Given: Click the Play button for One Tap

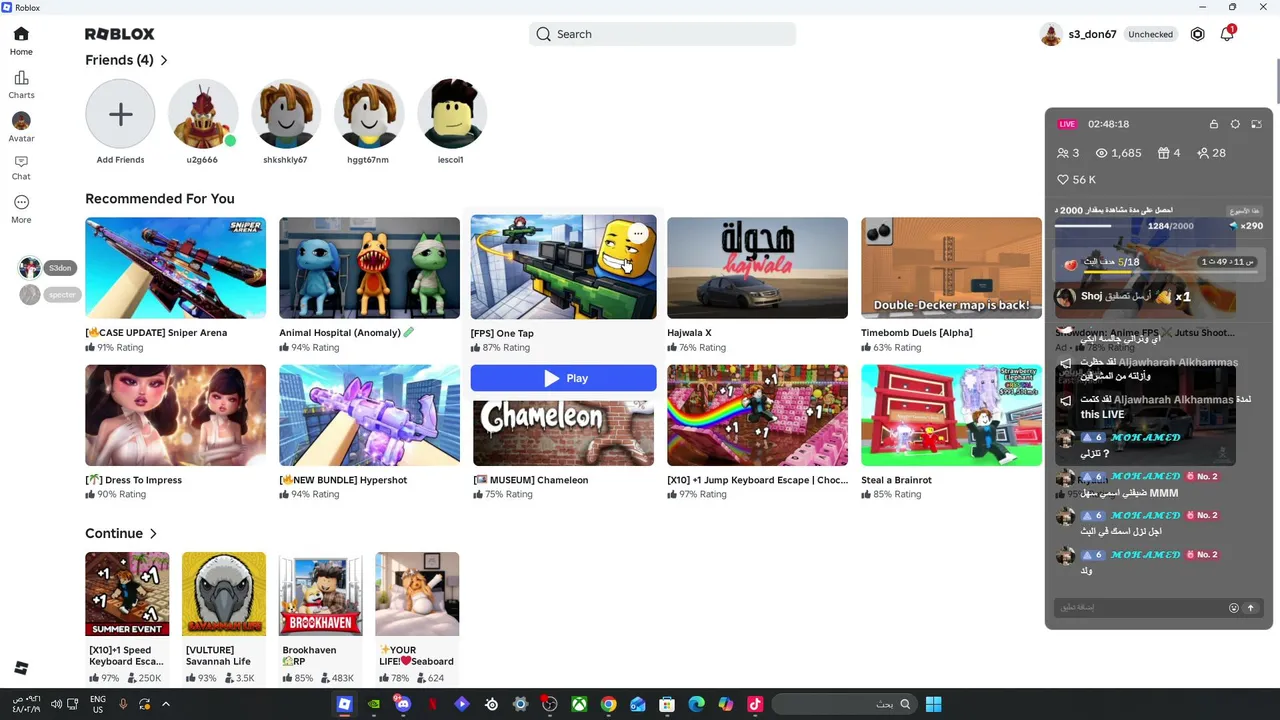Looking at the screenshot, I should click(x=563, y=378).
